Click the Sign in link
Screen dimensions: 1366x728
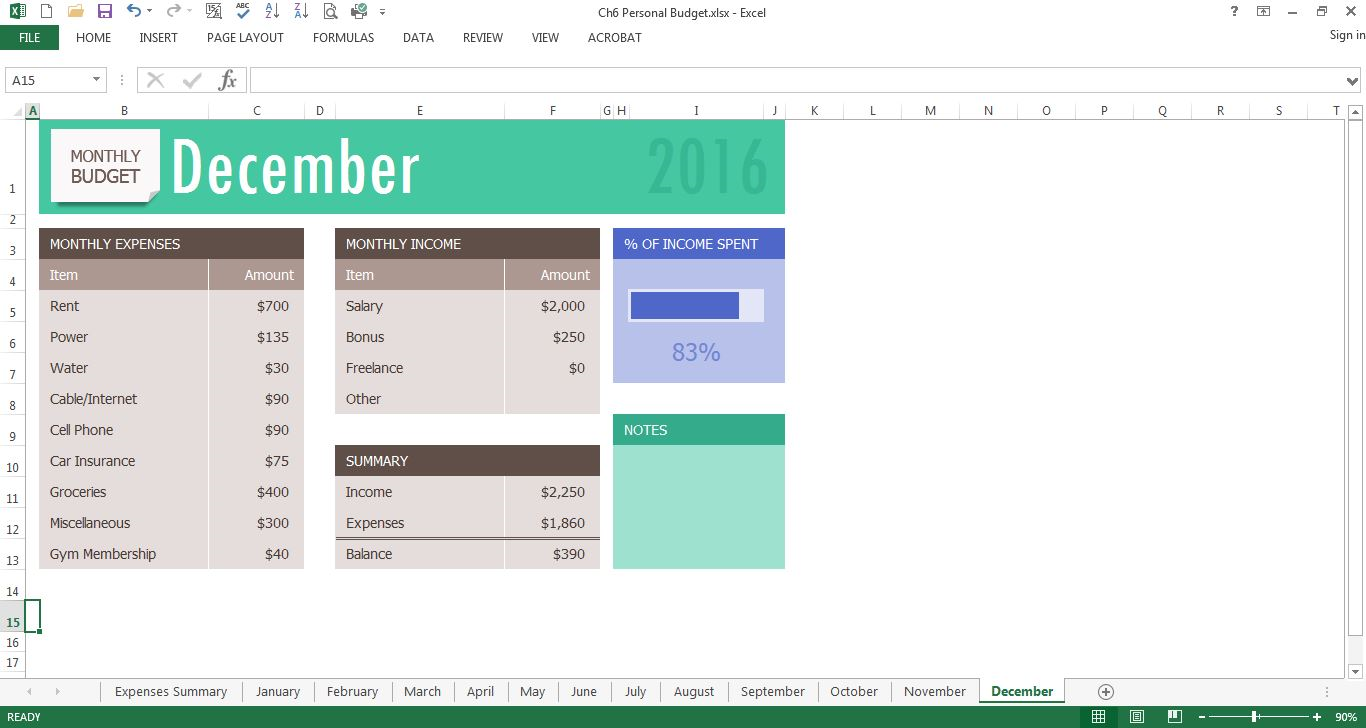pyautogui.click(x=1347, y=35)
